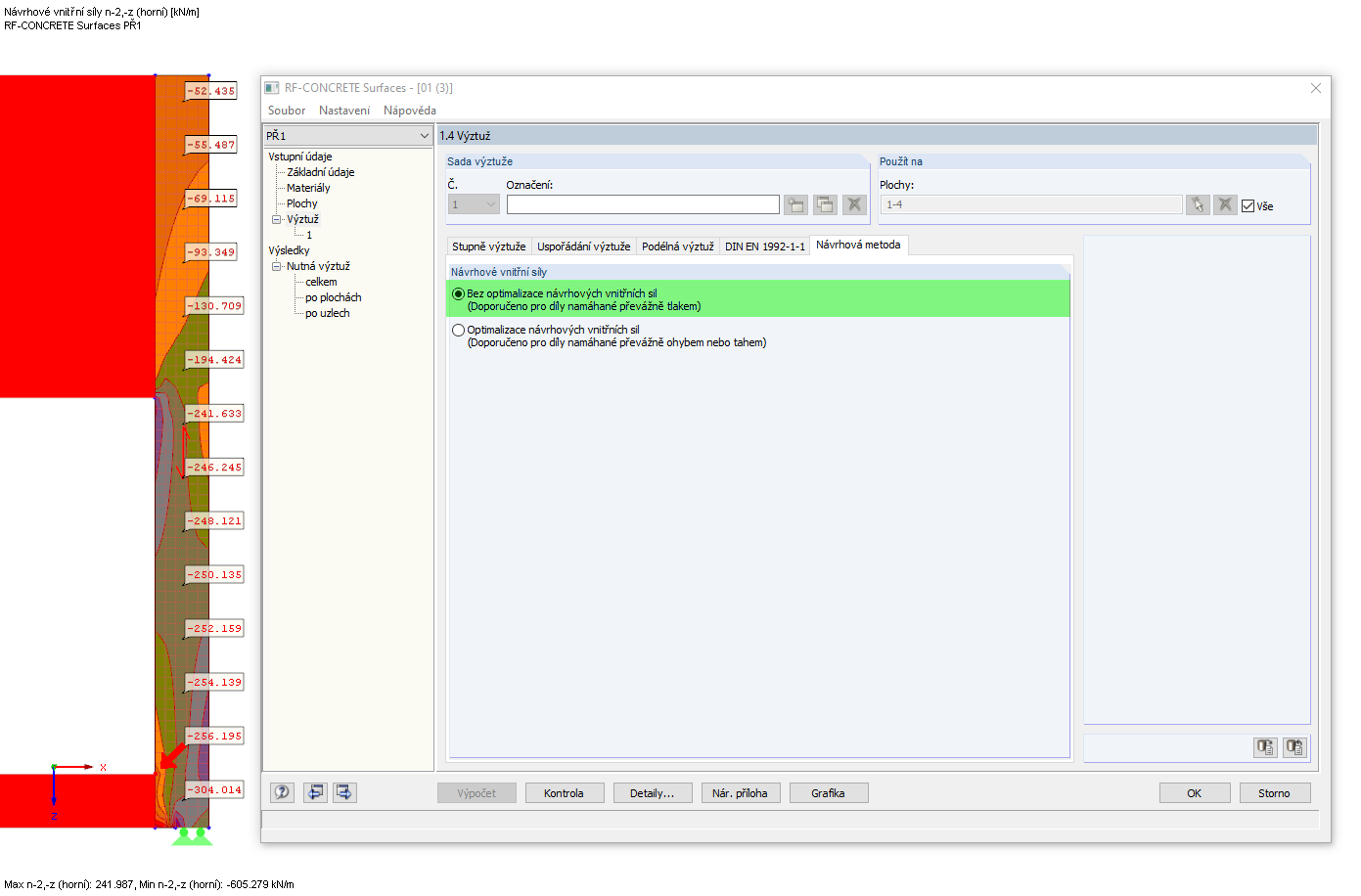The image size is (1361, 896).
Task: Click left settings icon below preview panel
Action: (1265, 747)
